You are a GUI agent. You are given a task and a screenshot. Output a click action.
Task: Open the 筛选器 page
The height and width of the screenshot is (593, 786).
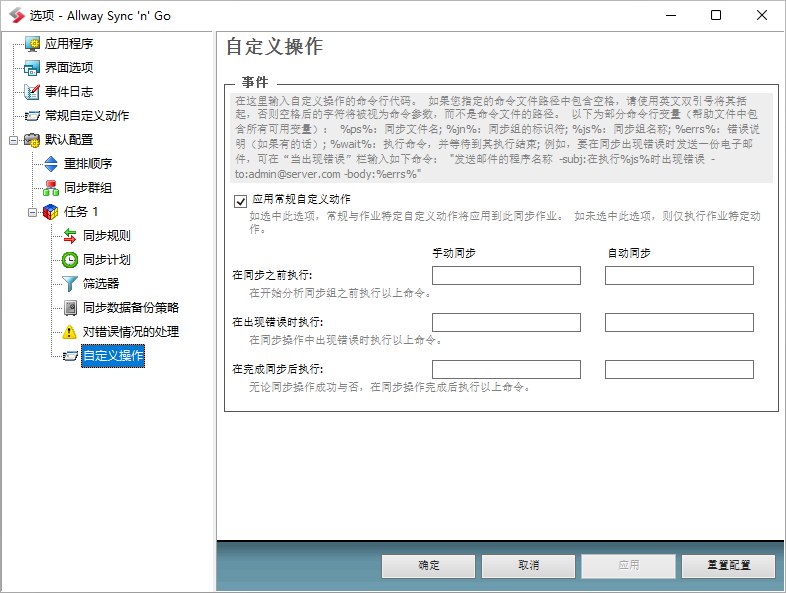101,284
